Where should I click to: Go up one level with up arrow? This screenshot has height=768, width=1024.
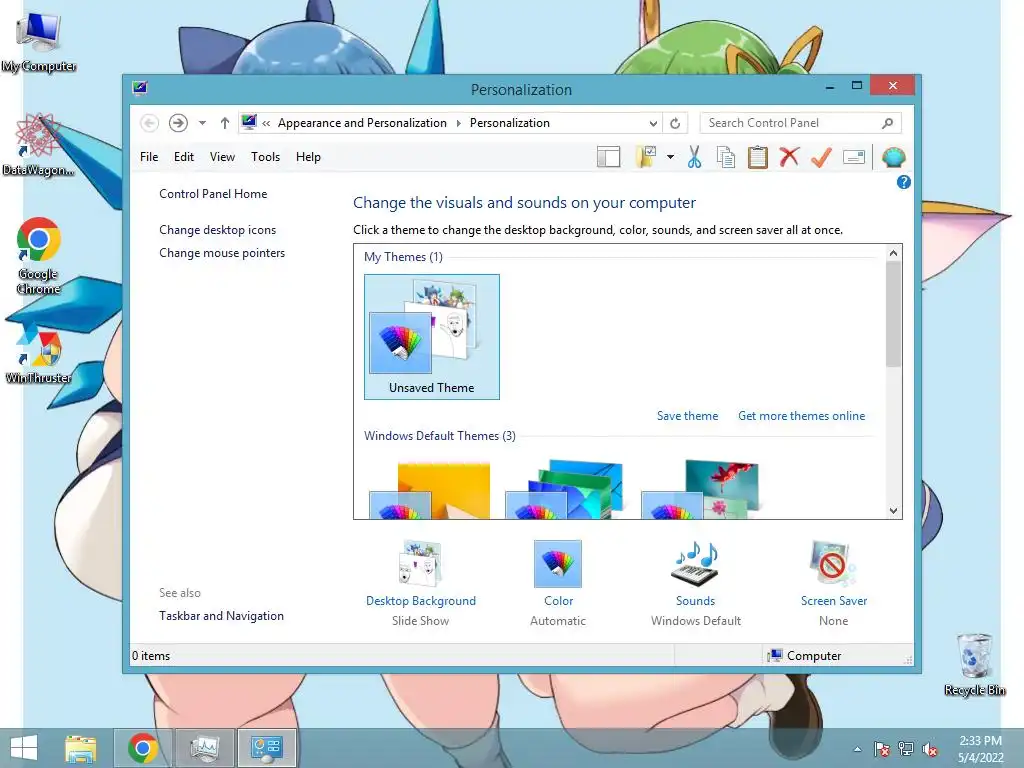225,123
